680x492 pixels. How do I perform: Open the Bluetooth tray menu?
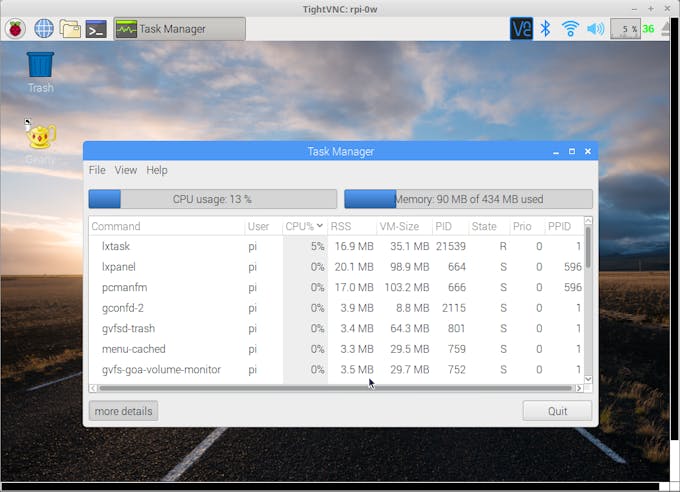[x=545, y=29]
